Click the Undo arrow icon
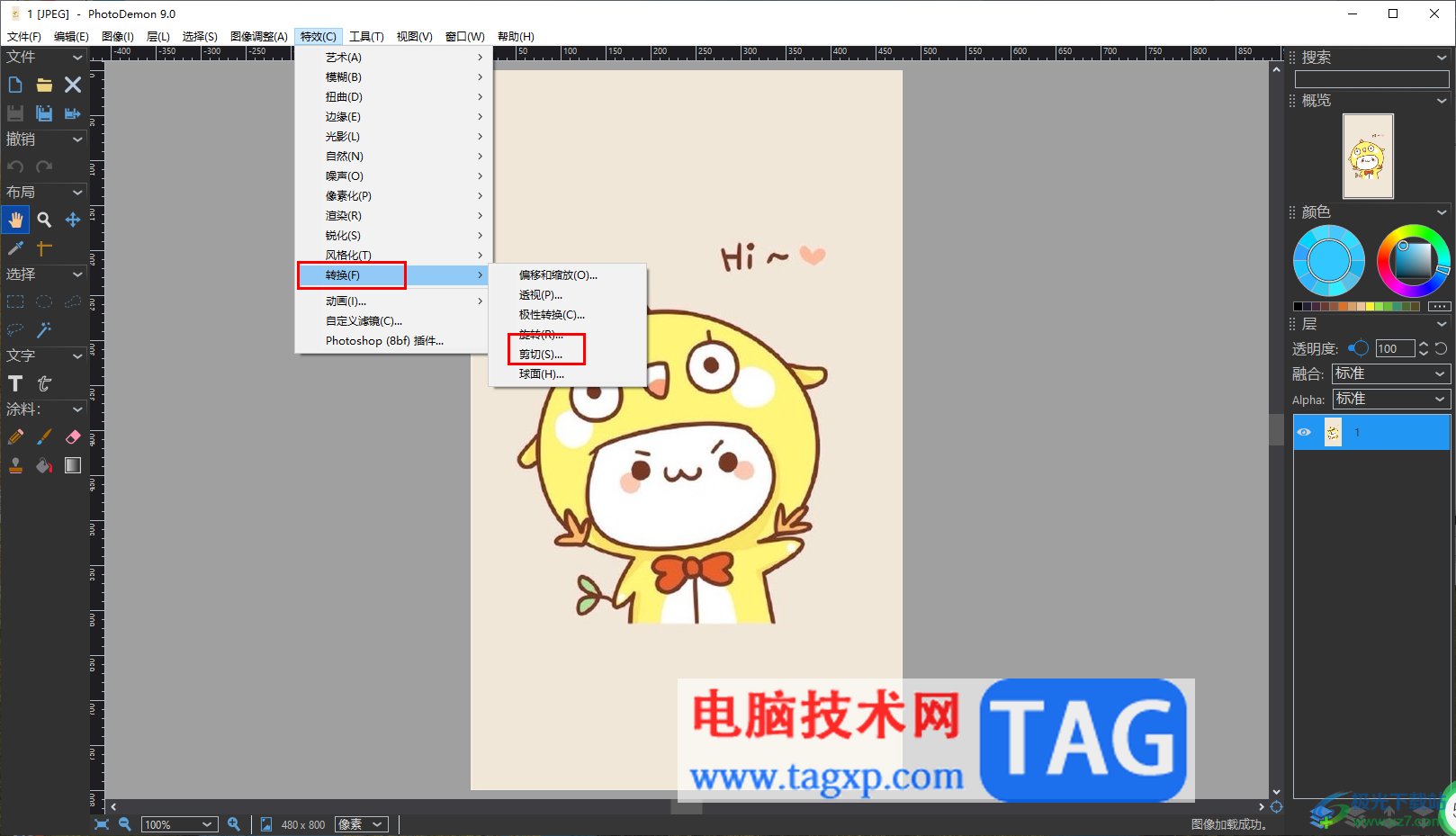This screenshot has height=836, width=1456. point(15,166)
